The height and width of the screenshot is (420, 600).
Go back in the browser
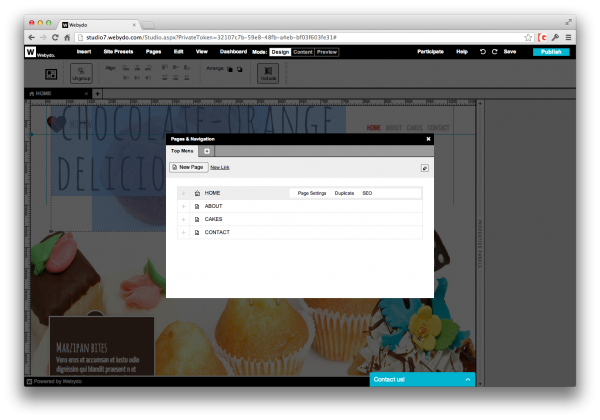[32, 37]
